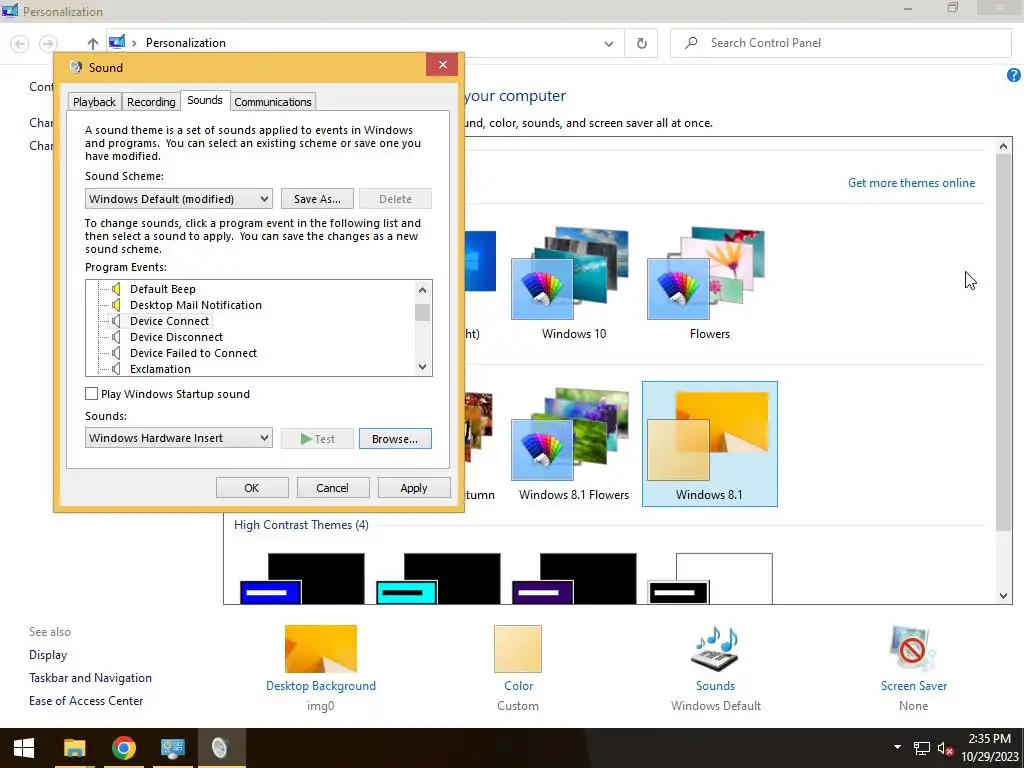This screenshot has width=1024, height=768.
Task: Click Device Failed to Connect speaker icon
Action: point(116,353)
